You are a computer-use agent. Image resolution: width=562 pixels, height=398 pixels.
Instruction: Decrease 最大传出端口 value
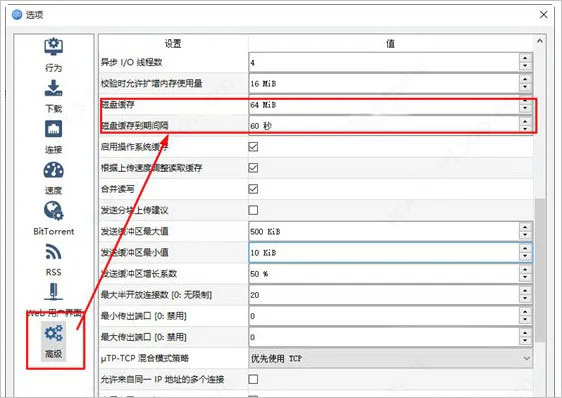click(x=525, y=341)
